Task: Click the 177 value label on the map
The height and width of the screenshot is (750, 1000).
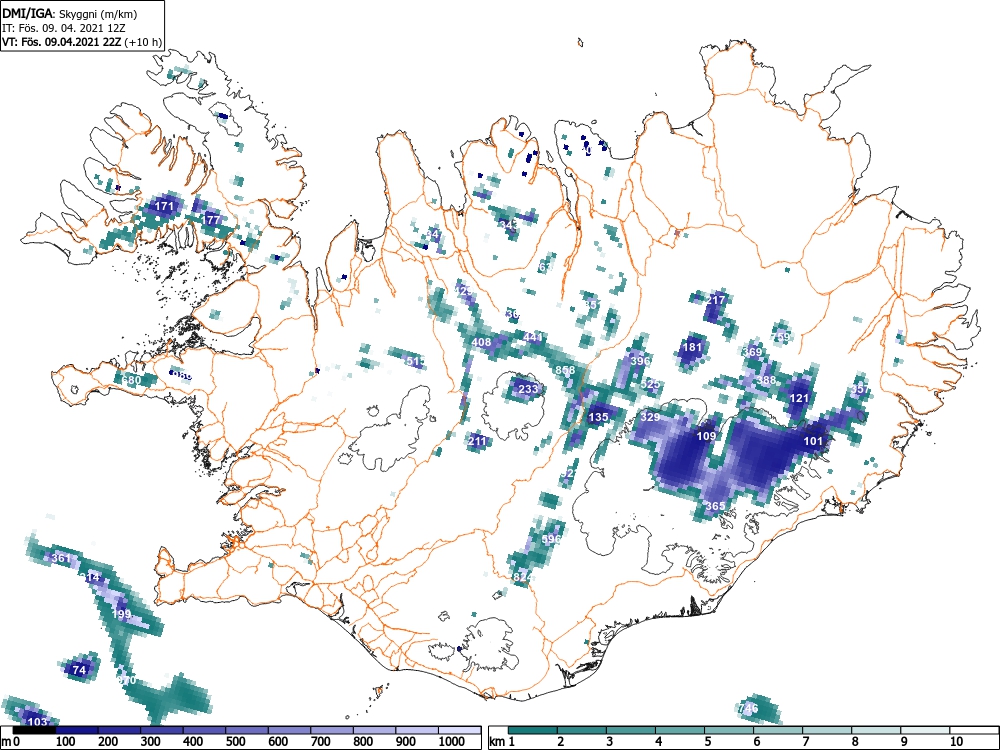Action: [x=211, y=219]
